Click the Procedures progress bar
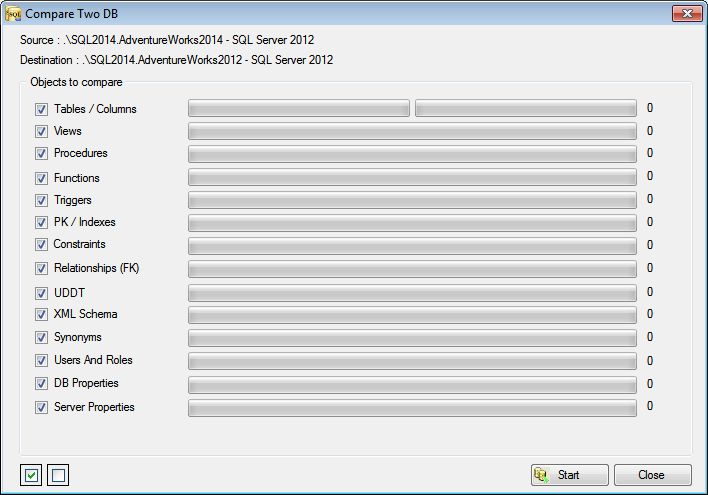 (412, 154)
